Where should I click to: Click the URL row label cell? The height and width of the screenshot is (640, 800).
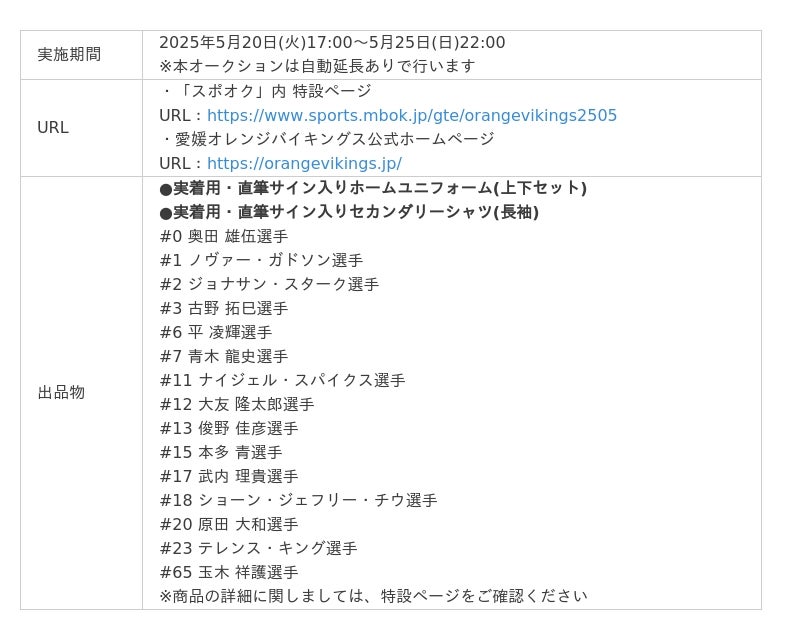pos(53,127)
